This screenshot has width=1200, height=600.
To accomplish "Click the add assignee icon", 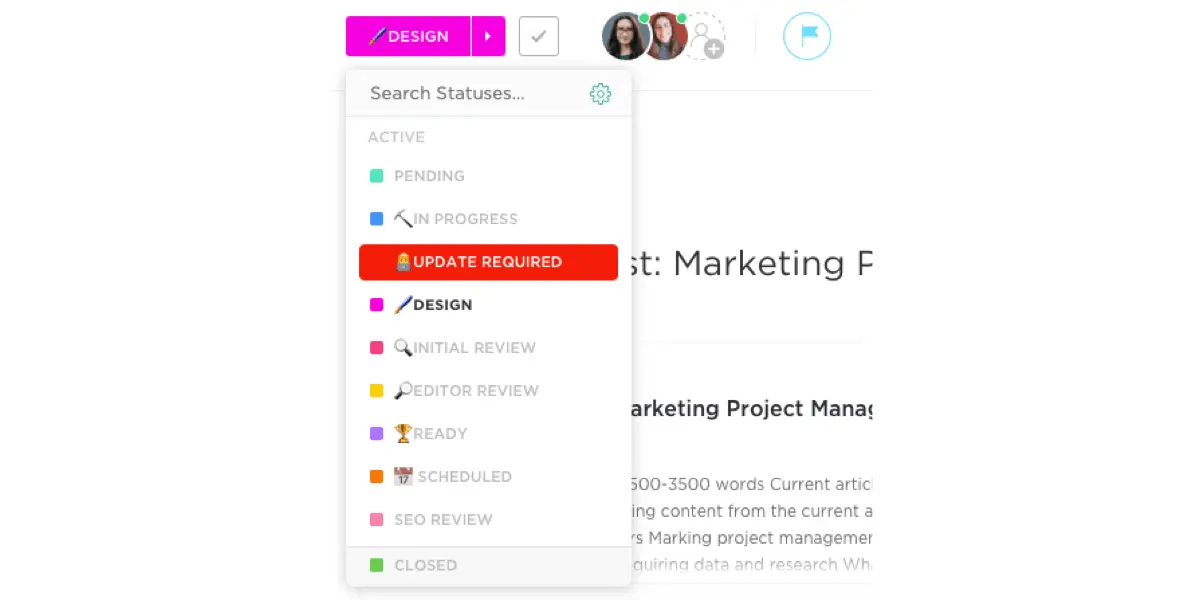I will coord(706,38).
